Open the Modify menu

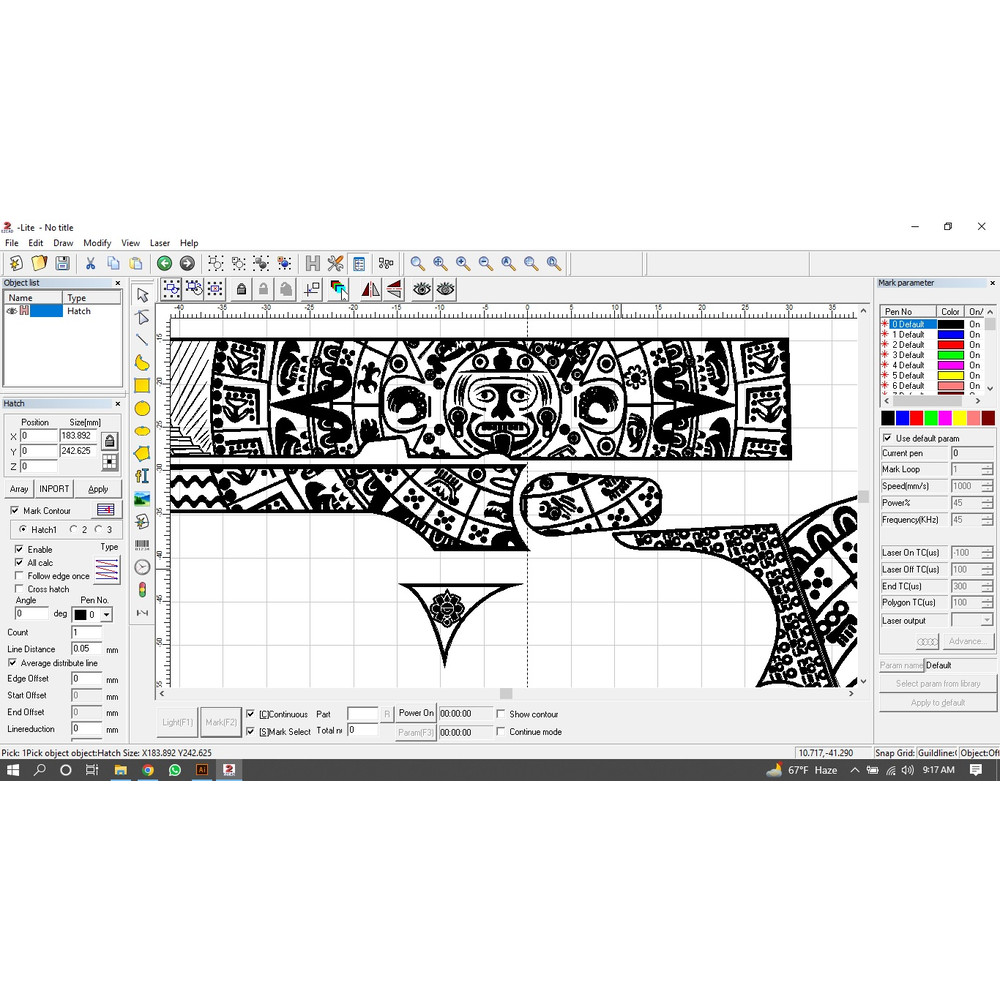tap(97, 243)
